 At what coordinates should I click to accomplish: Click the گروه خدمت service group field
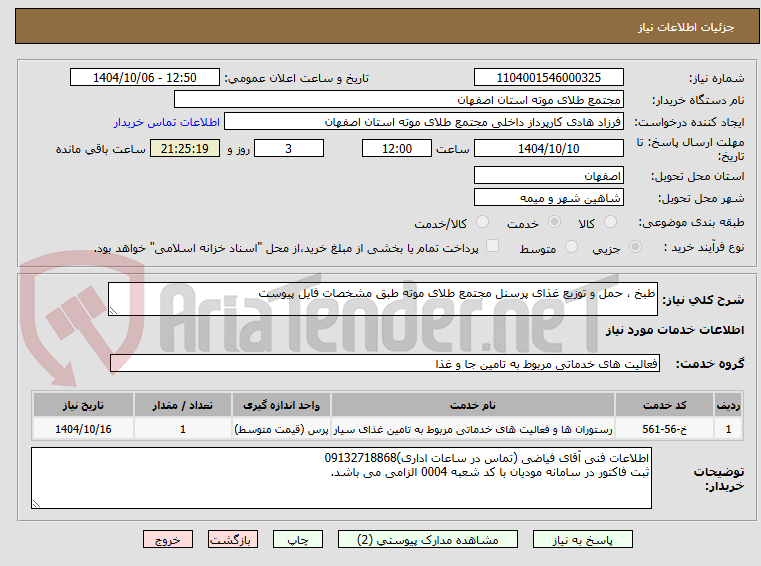[x=384, y=364]
